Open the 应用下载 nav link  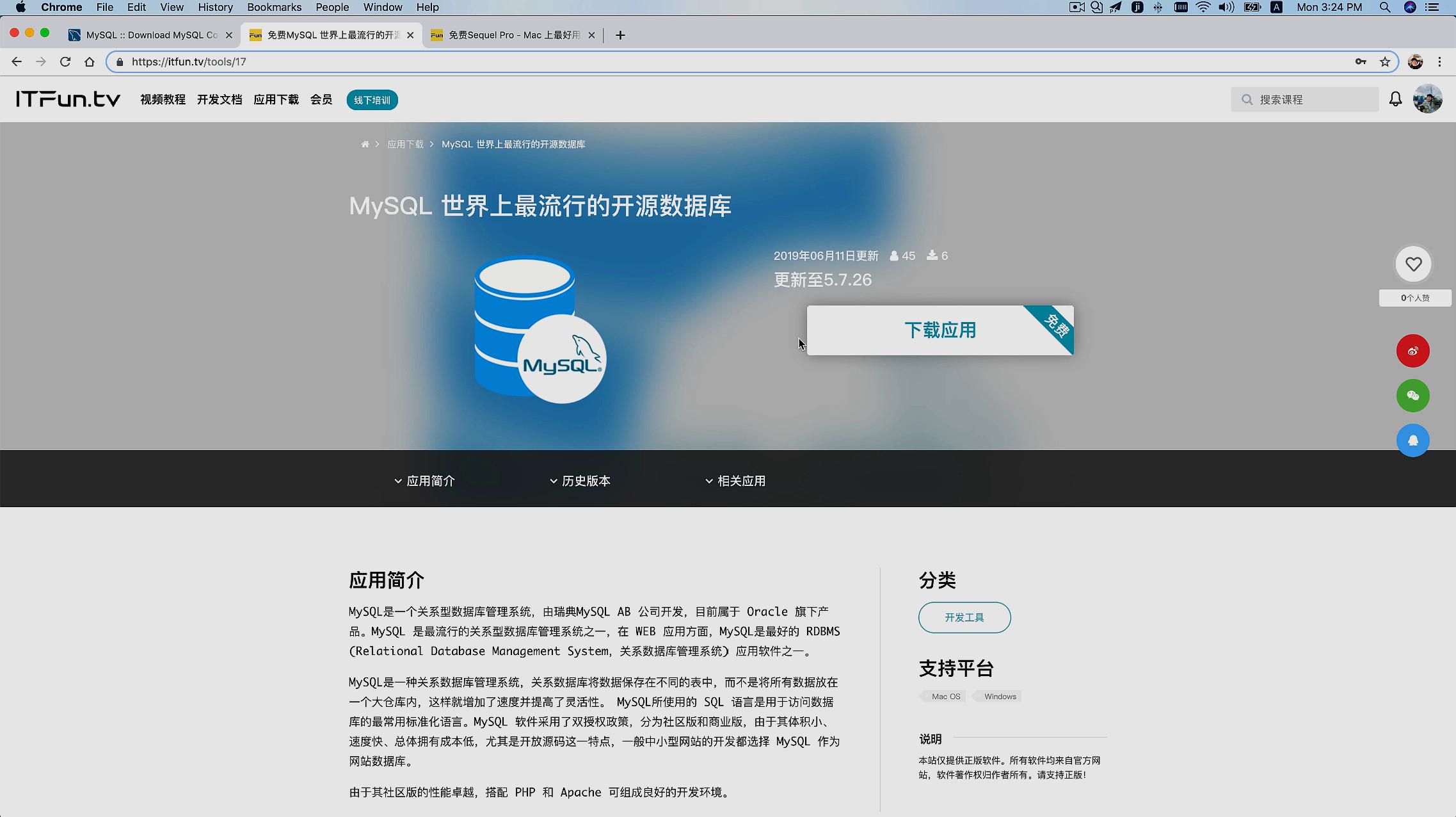coord(276,99)
